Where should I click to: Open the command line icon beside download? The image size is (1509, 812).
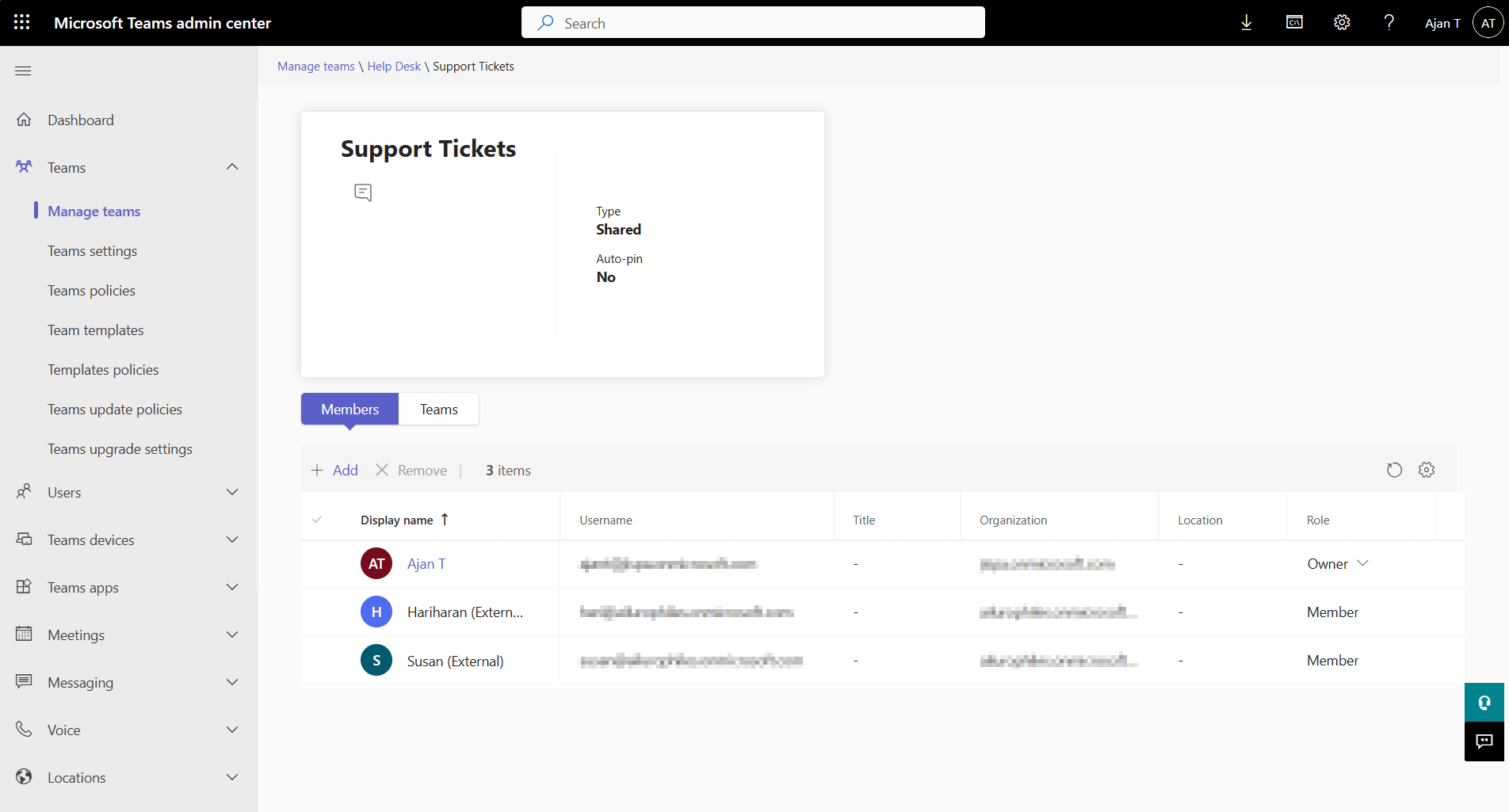pyautogui.click(x=1294, y=22)
